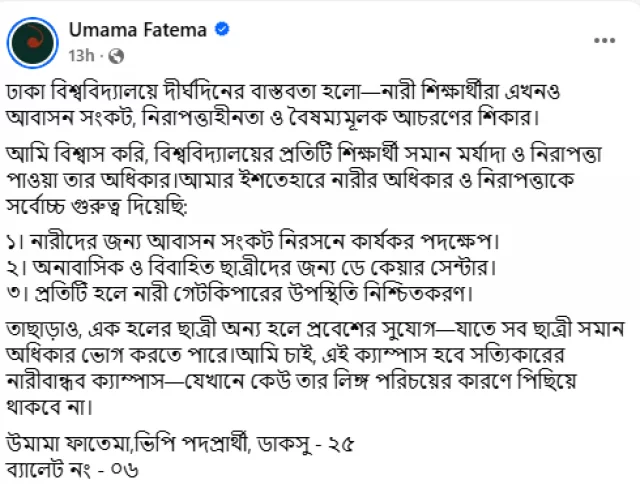Click the blue verified badge beside the name

click(222, 29)
